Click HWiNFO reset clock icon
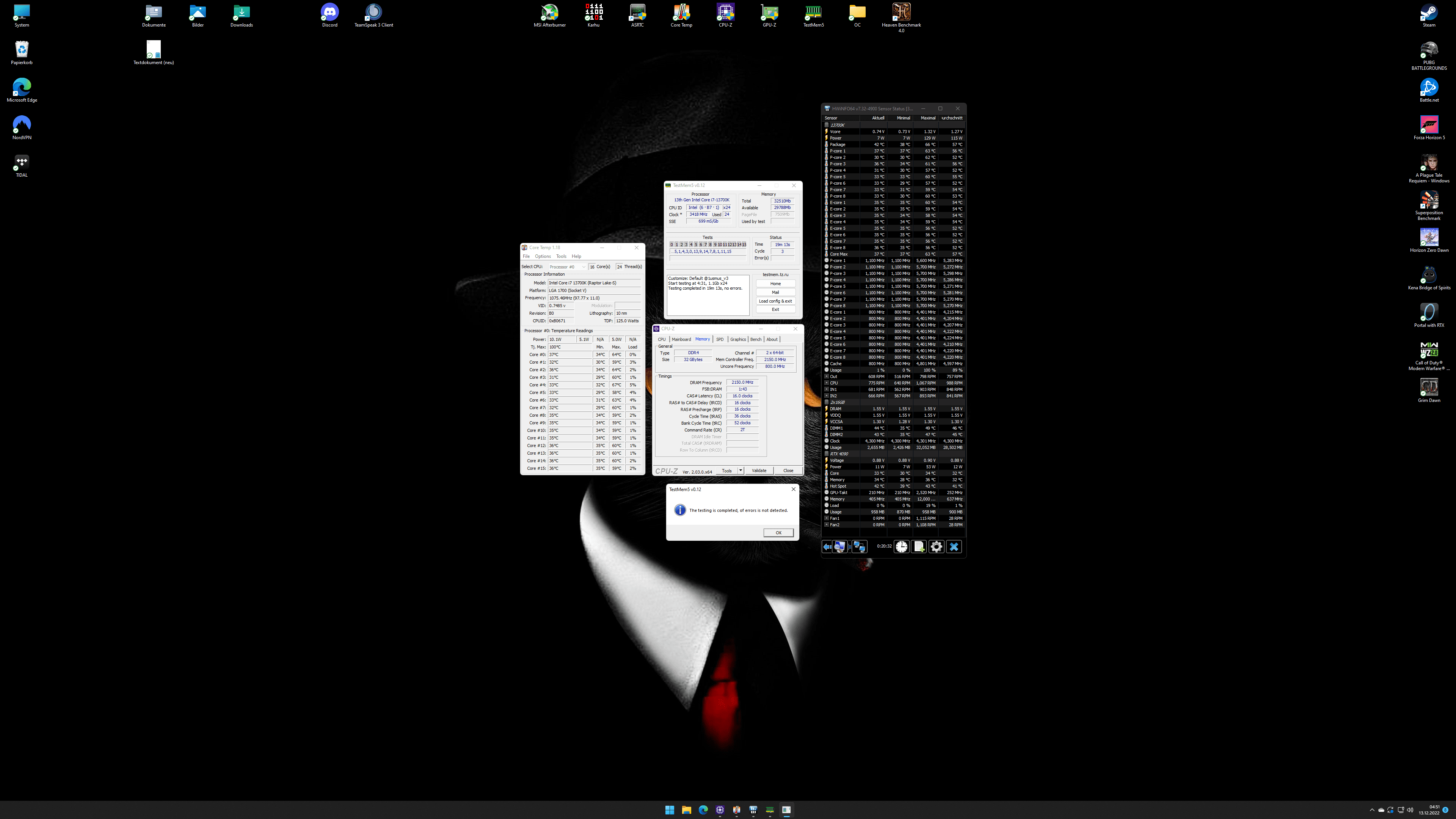 902,546
